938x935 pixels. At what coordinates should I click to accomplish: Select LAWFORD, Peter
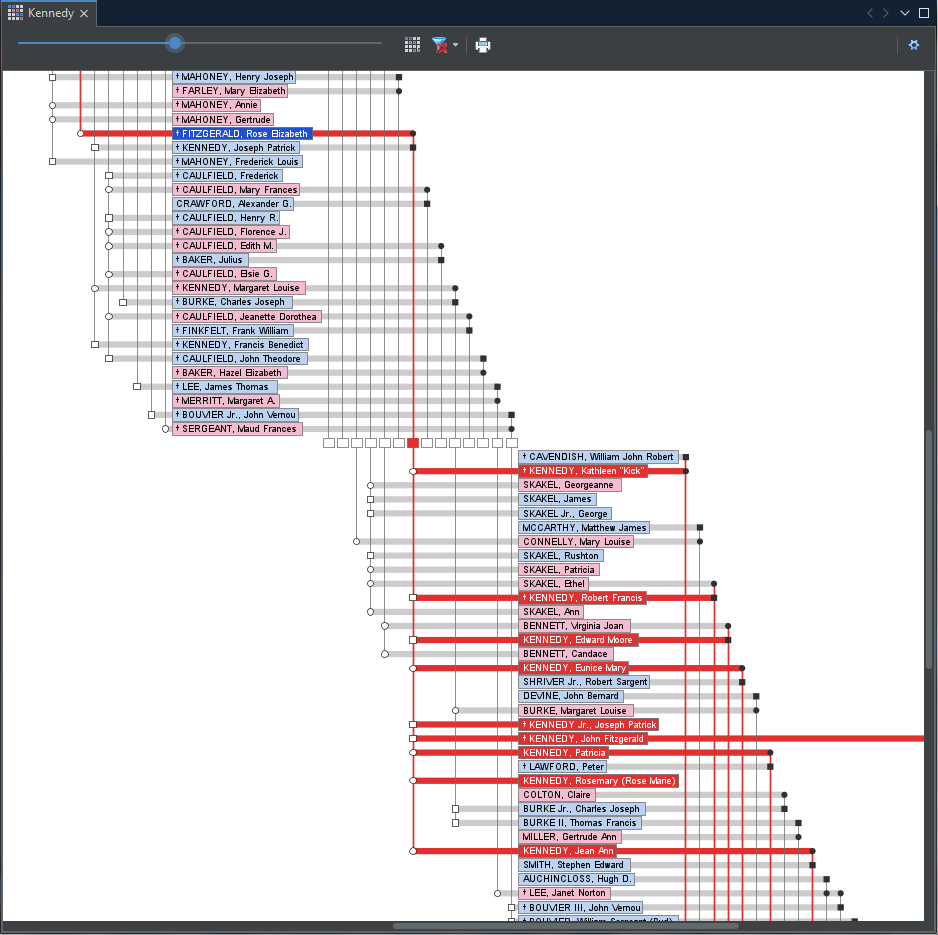tap(562, 767)
